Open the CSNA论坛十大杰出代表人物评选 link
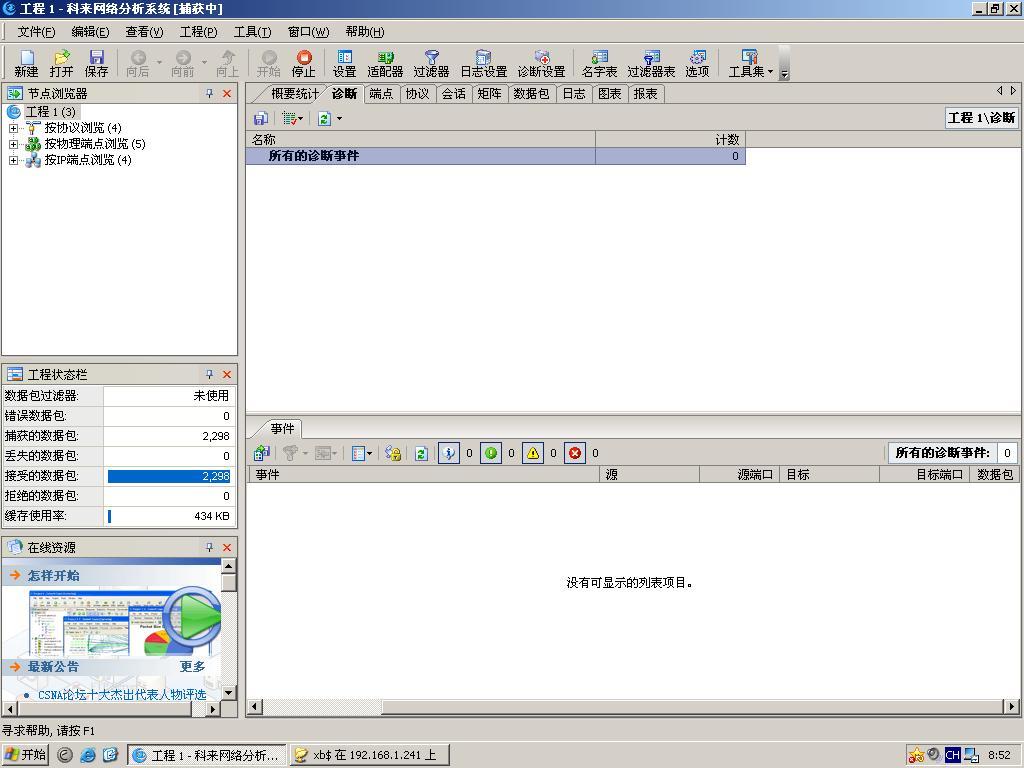This screenshot has height=768, width=1024. (x=122, y=694)
